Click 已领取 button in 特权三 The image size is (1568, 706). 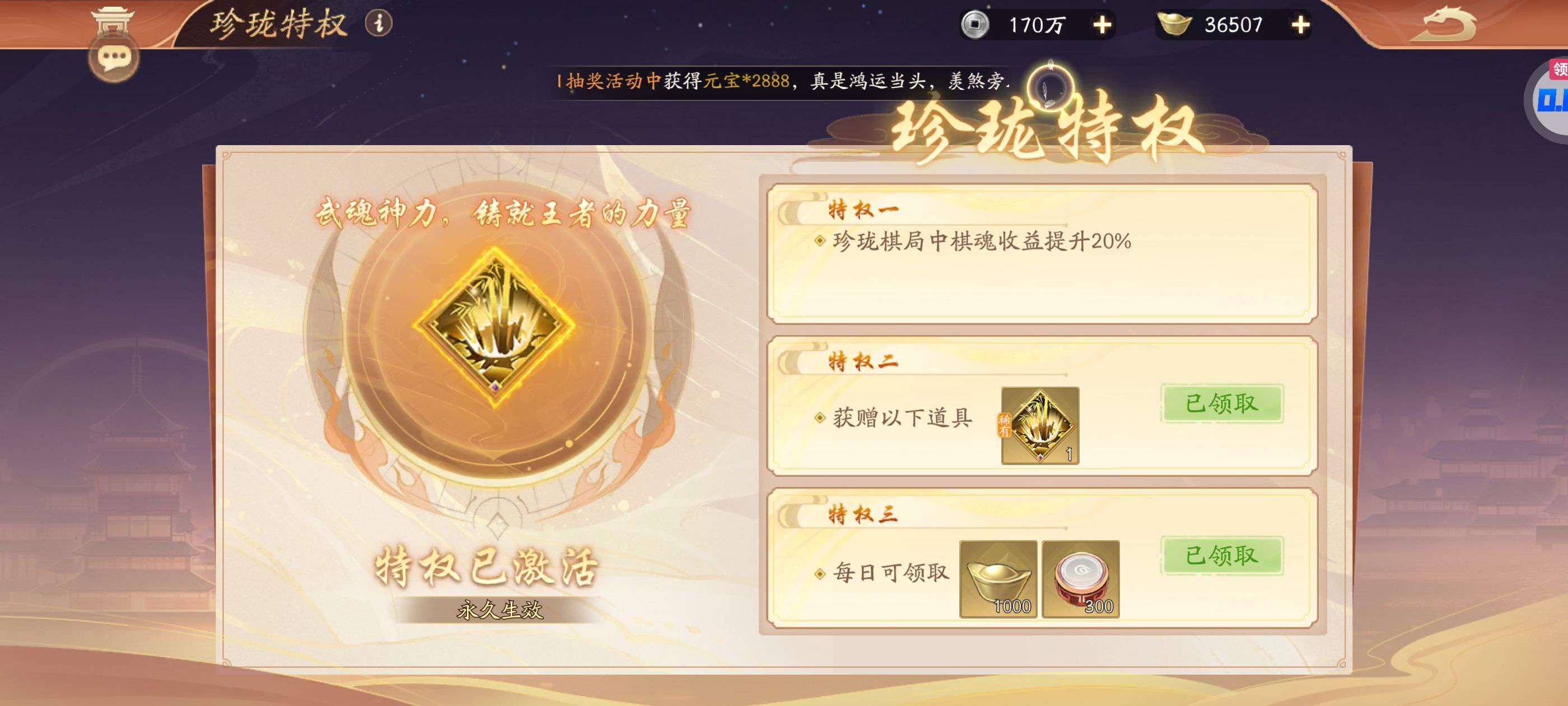coord(1221,555)
